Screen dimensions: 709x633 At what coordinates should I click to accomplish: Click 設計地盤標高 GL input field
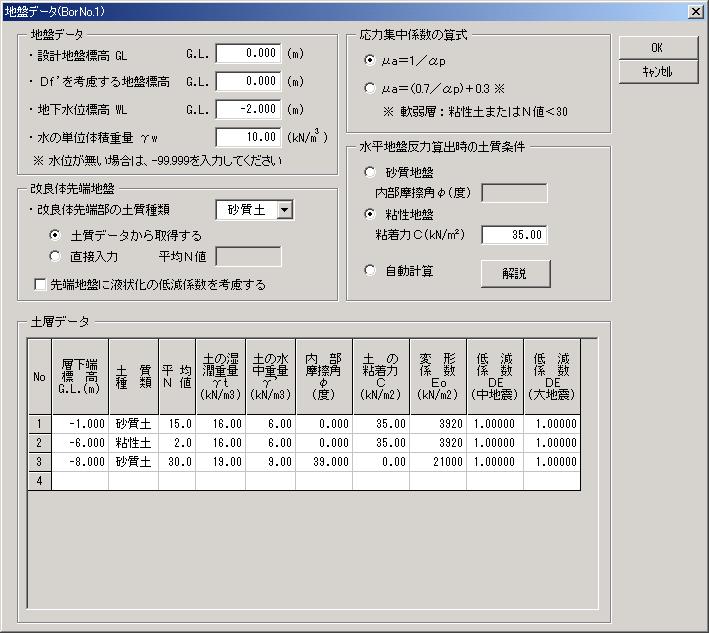click(x=248, y=53)
